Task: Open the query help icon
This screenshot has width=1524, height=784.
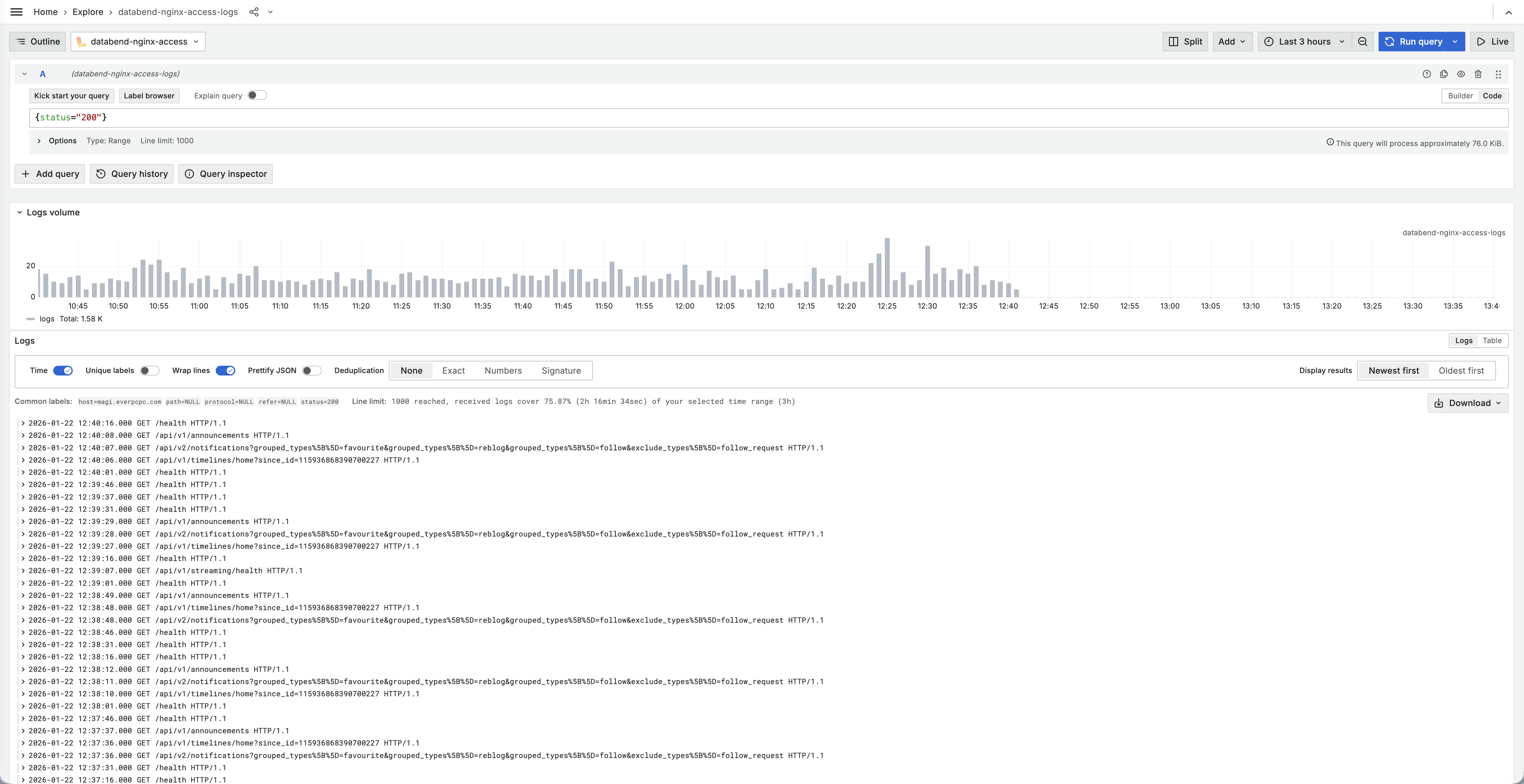Action: point(1427,74)
